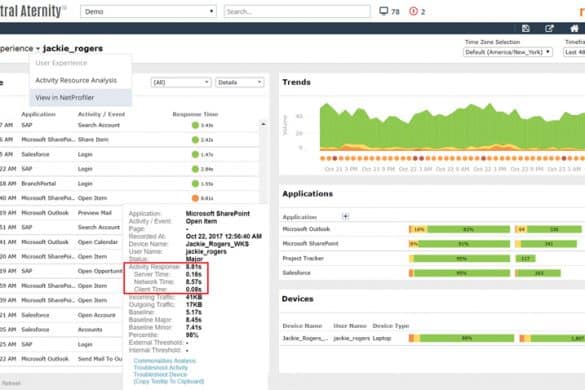Click the Device Type column header
Screen dimensions: 585x390
[391, 326]
